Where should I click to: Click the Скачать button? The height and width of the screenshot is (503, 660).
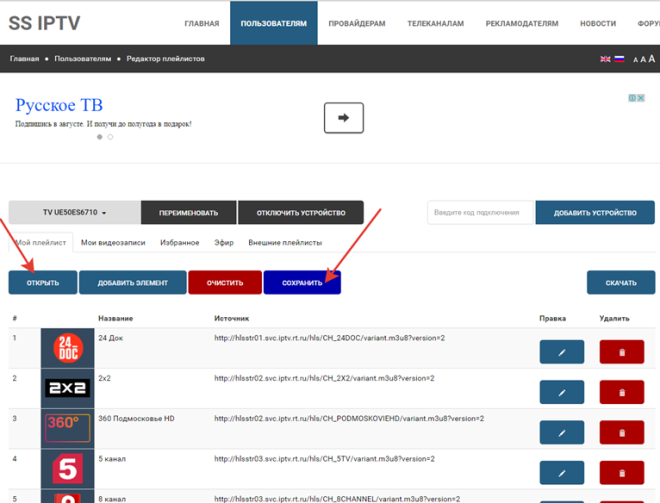click(x=621, y=282)
